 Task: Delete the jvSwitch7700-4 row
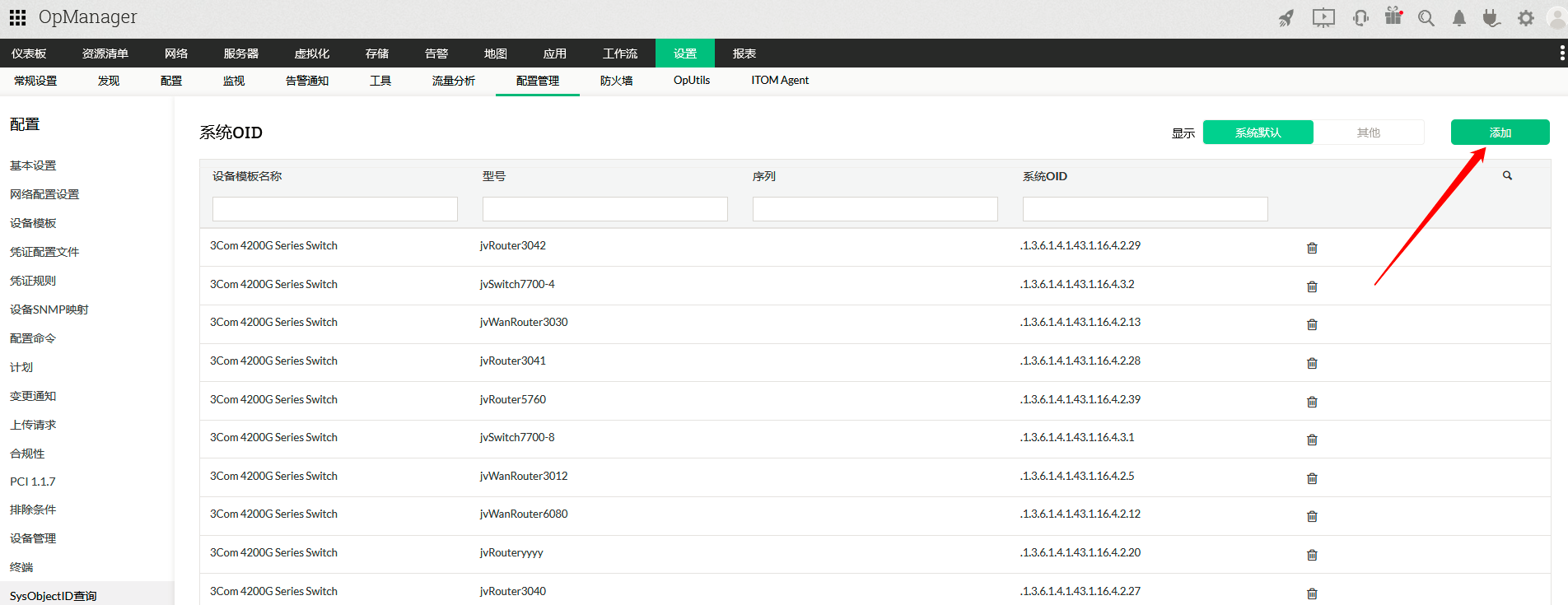[1312, 286]
